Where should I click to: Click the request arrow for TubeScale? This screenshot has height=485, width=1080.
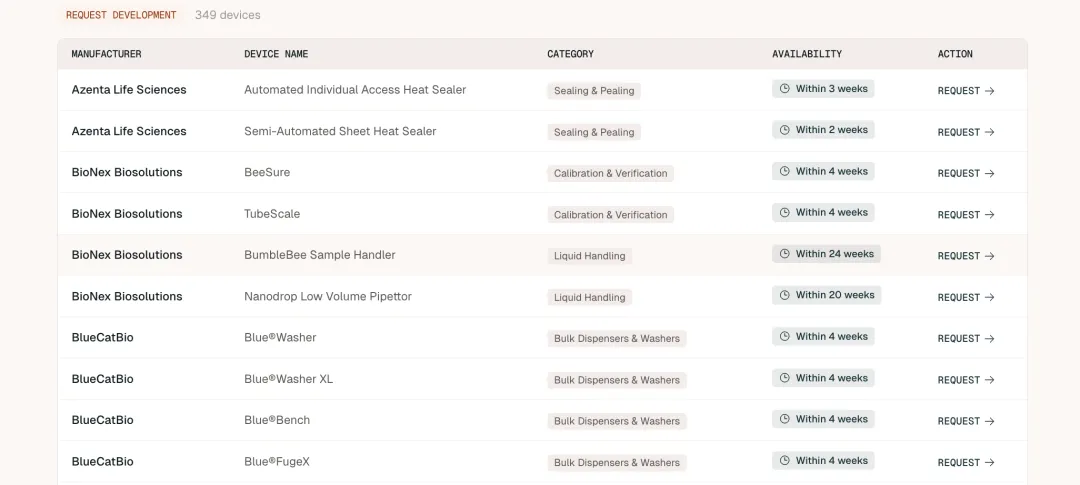tap(989, 215)
